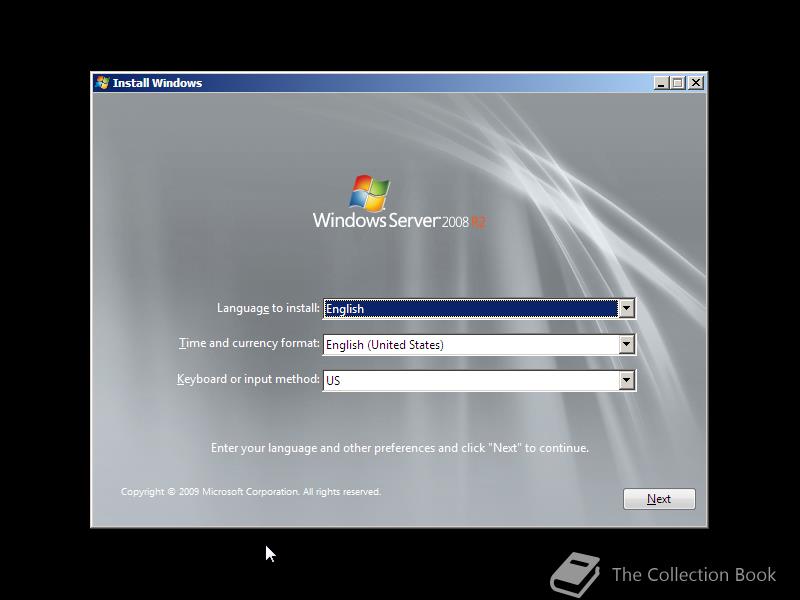Click the Install Windows title text
This screenshot has width=800, height=600.
pyautogui.click(x=157, y=83)
